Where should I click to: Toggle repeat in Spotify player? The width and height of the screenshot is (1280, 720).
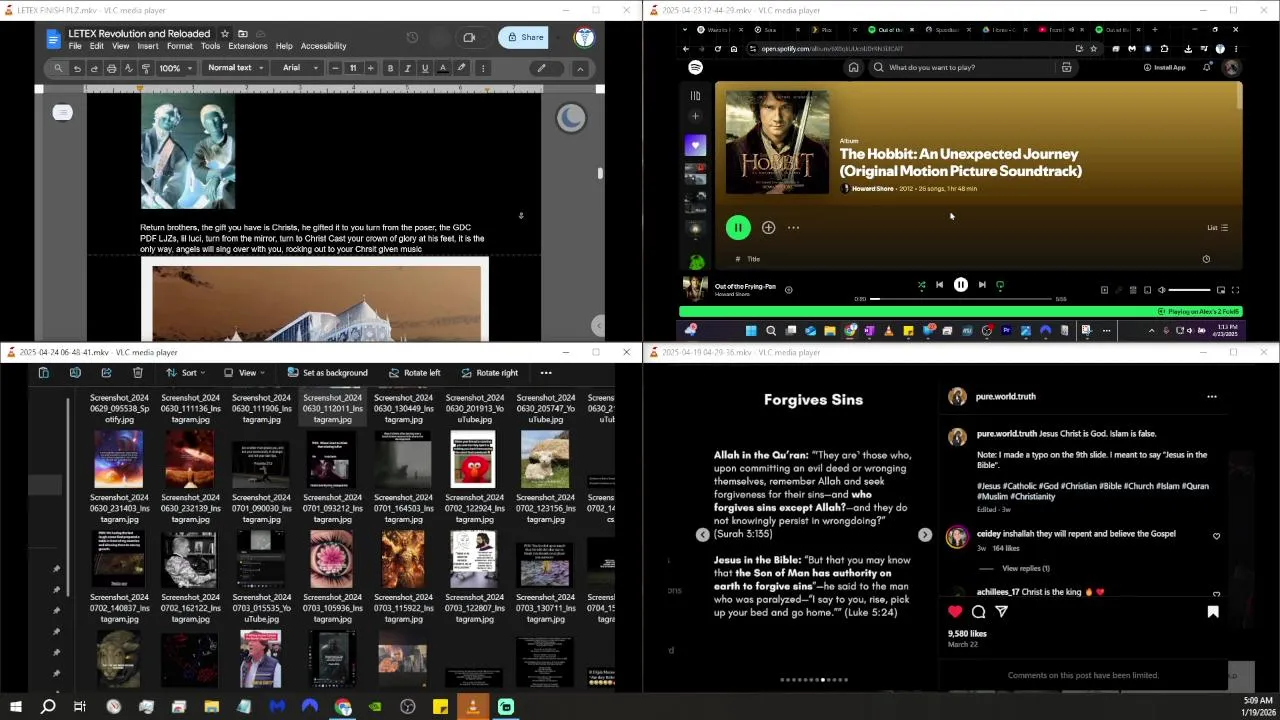pos(1000,285)
